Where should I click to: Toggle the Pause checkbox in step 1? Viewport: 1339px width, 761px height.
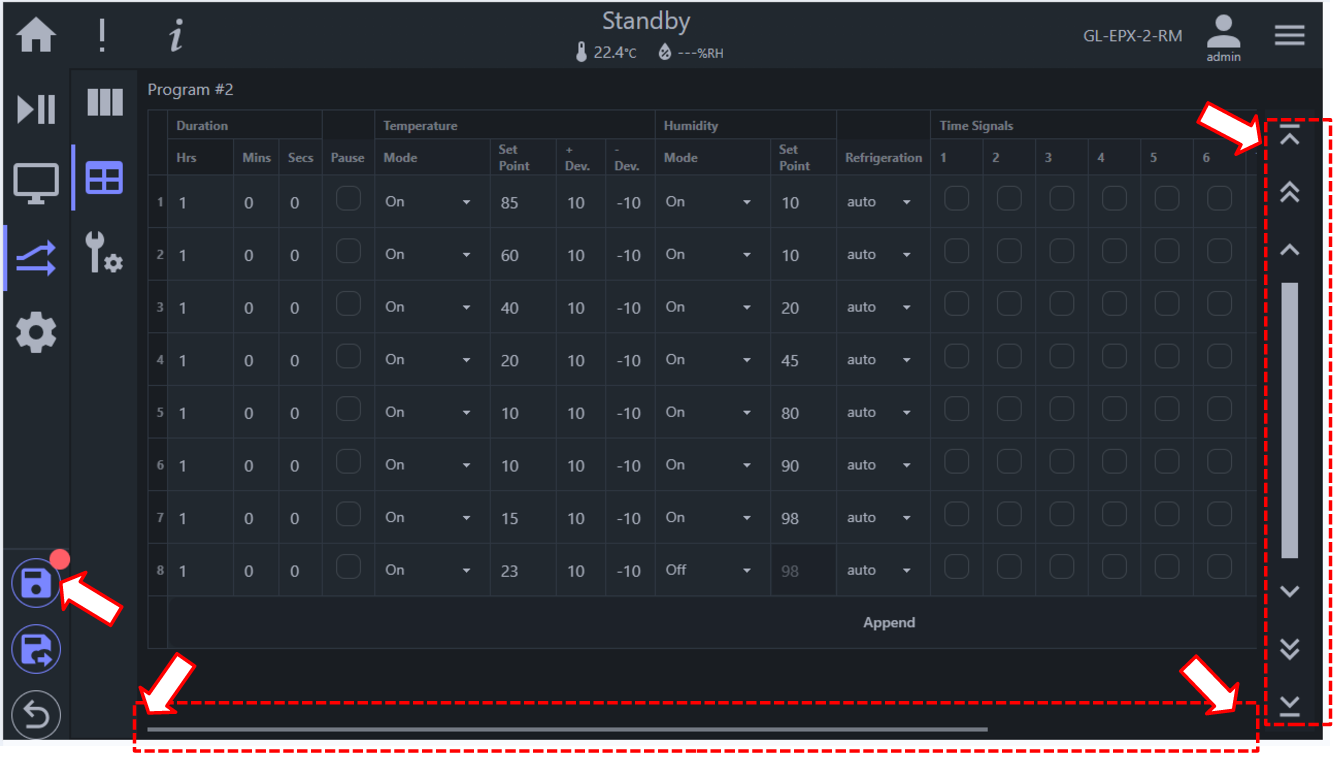348,199
